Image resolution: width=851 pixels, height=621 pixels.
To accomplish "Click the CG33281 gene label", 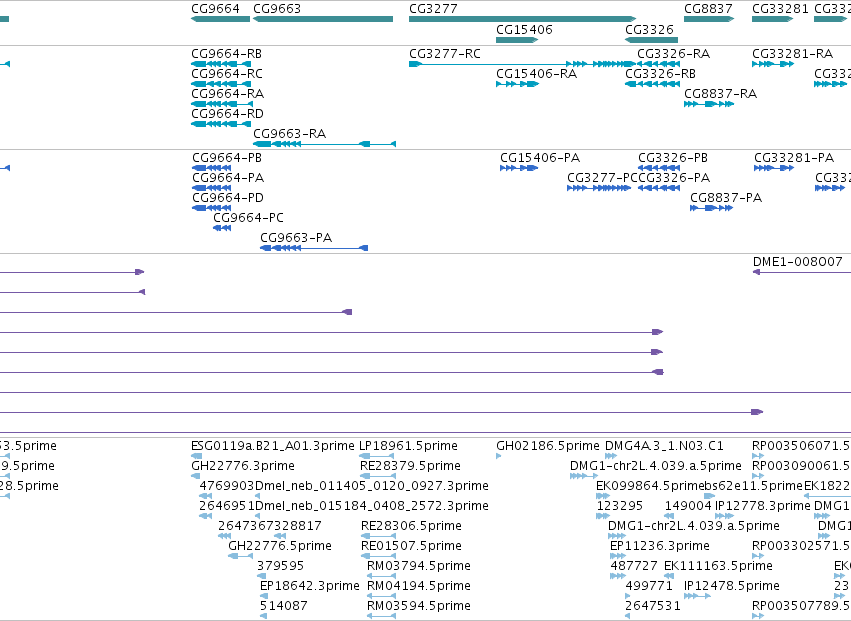I will [780, 9].
